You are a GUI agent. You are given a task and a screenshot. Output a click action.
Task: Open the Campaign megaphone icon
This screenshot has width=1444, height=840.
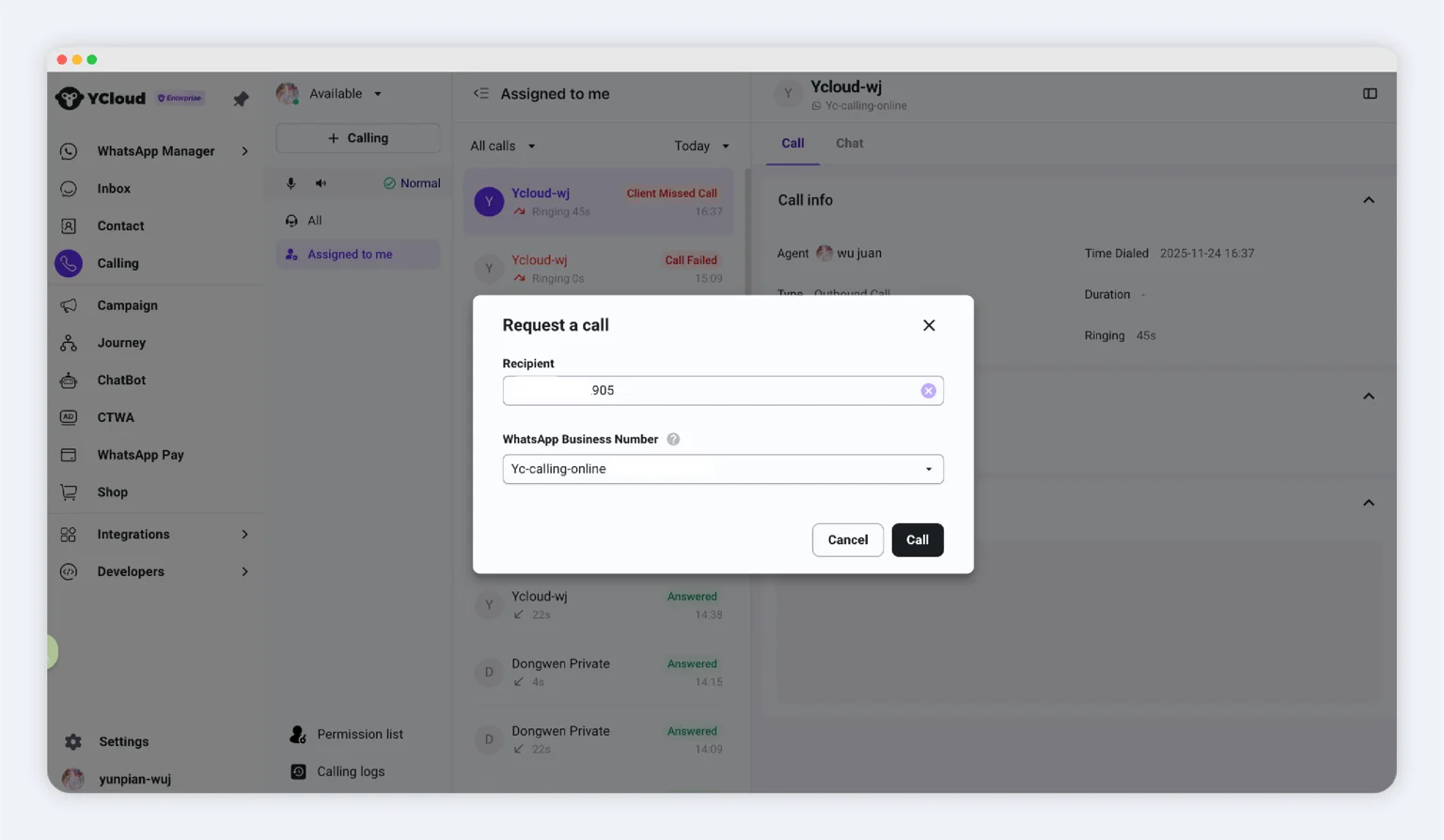(x=69, y=305)
